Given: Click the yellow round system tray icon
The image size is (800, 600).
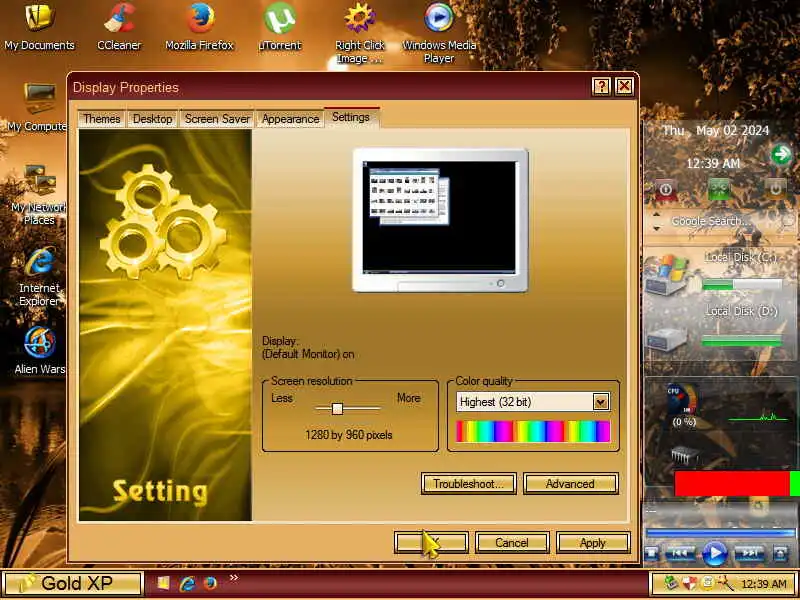Looking at the screenshot, I should tap(707, 583).
